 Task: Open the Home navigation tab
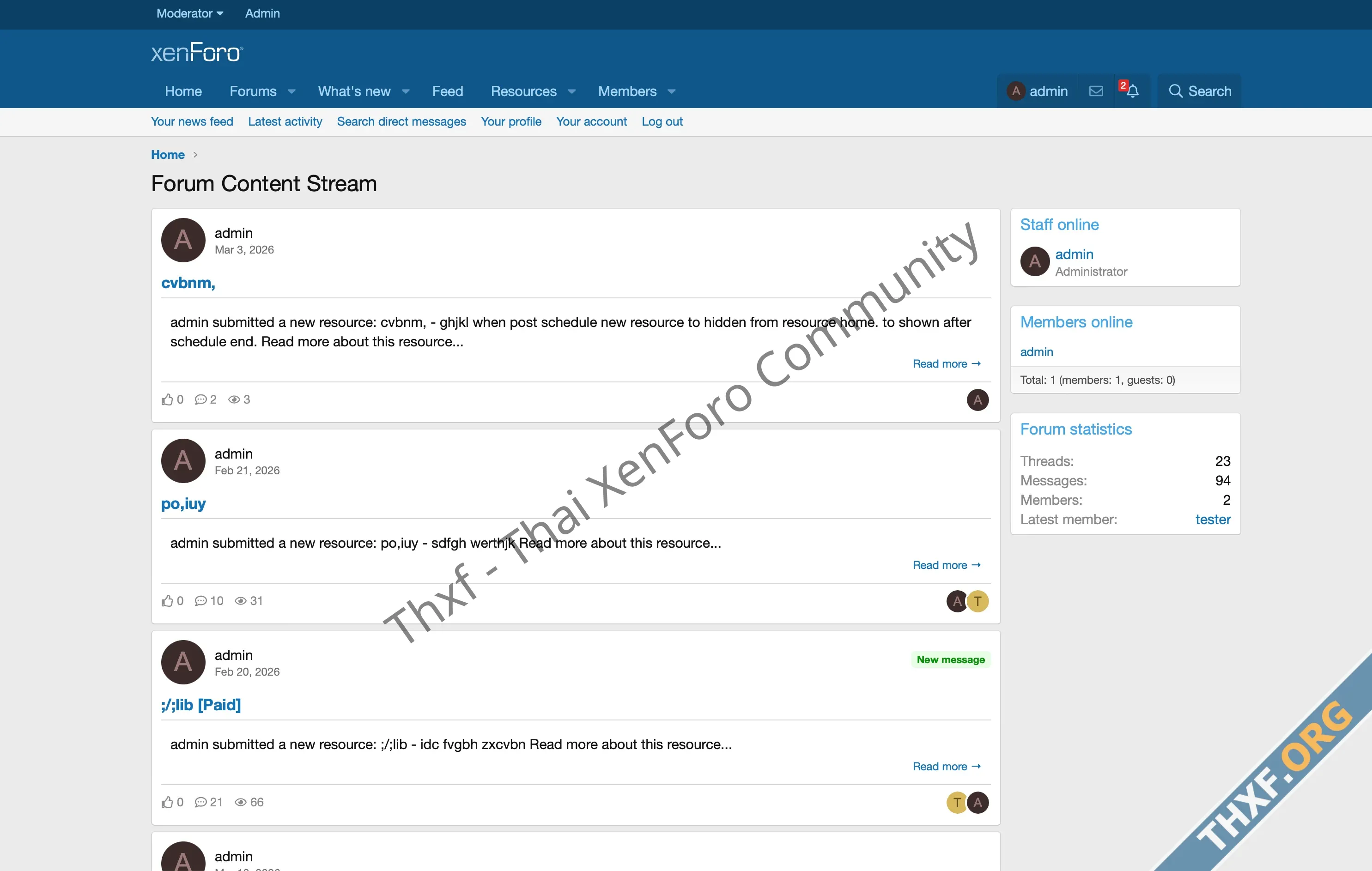(183, 91)
